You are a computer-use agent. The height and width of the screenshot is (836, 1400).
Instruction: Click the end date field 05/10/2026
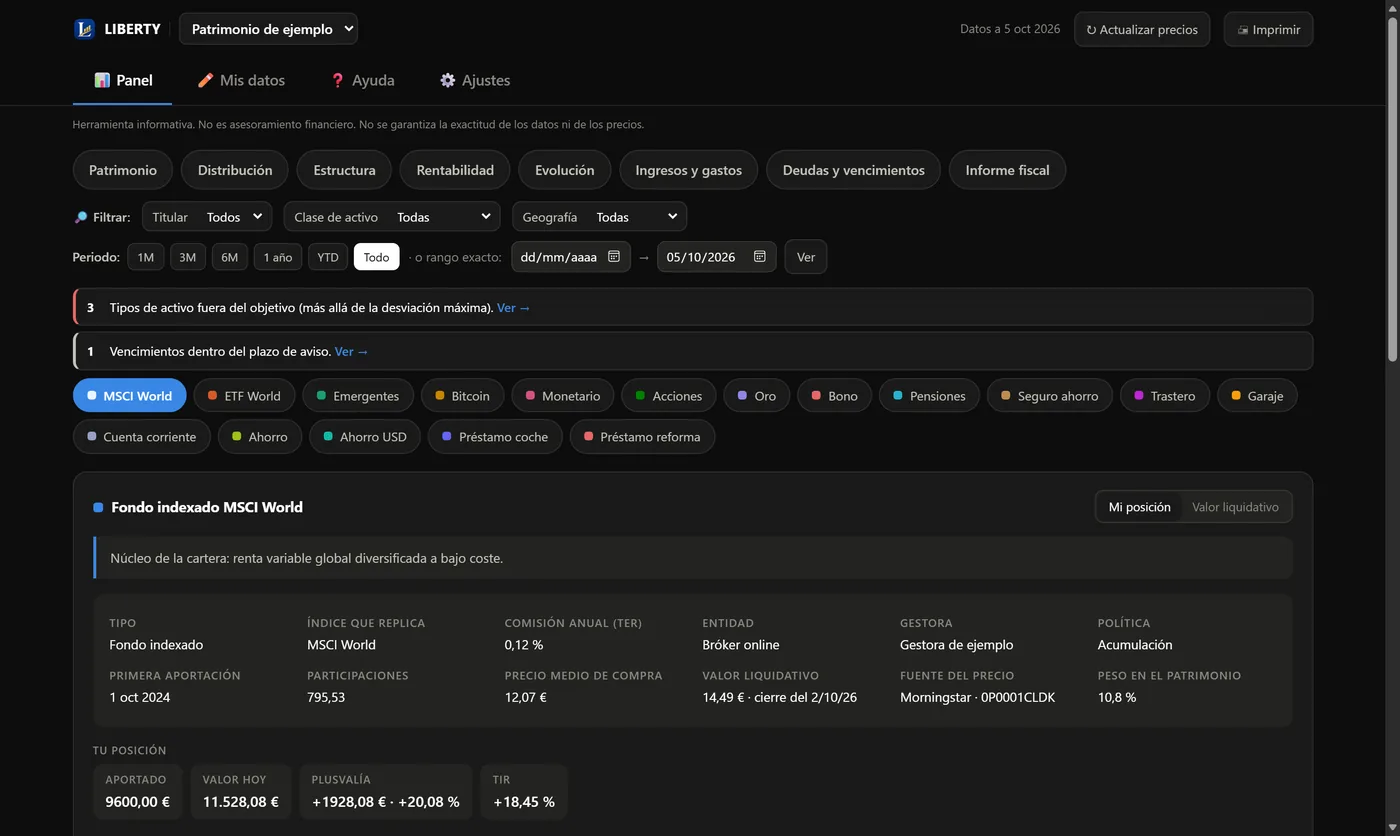point(716,257)
